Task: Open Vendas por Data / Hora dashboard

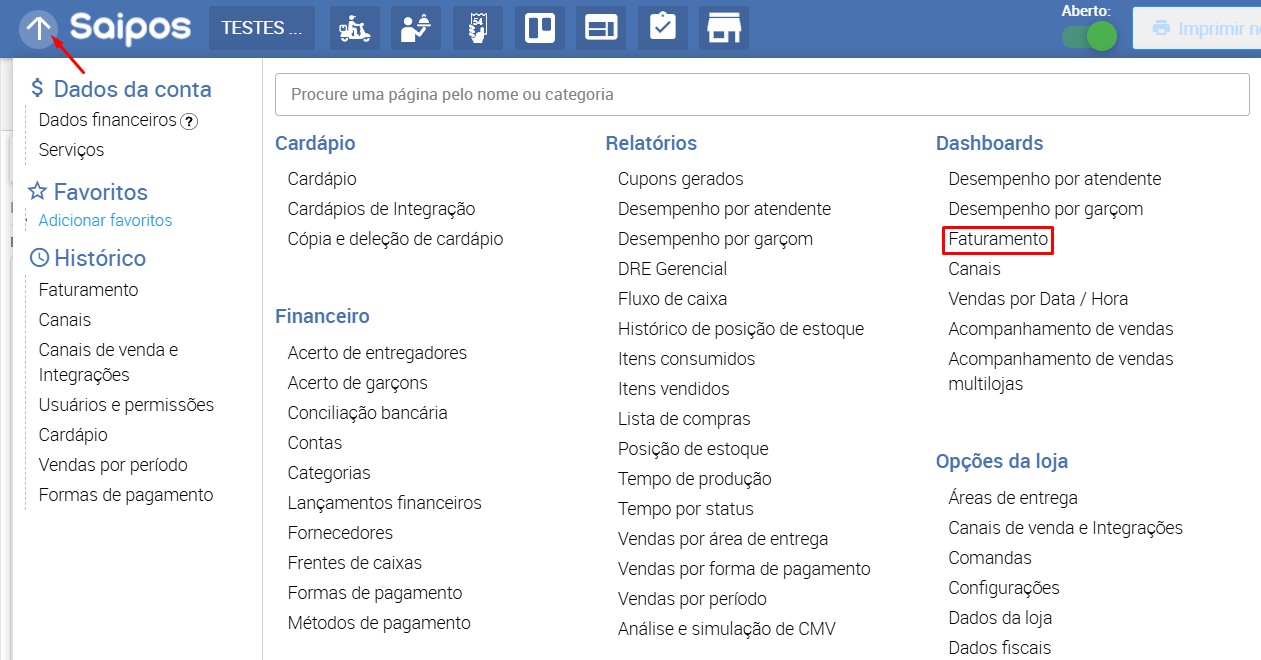Action: 1038,299
